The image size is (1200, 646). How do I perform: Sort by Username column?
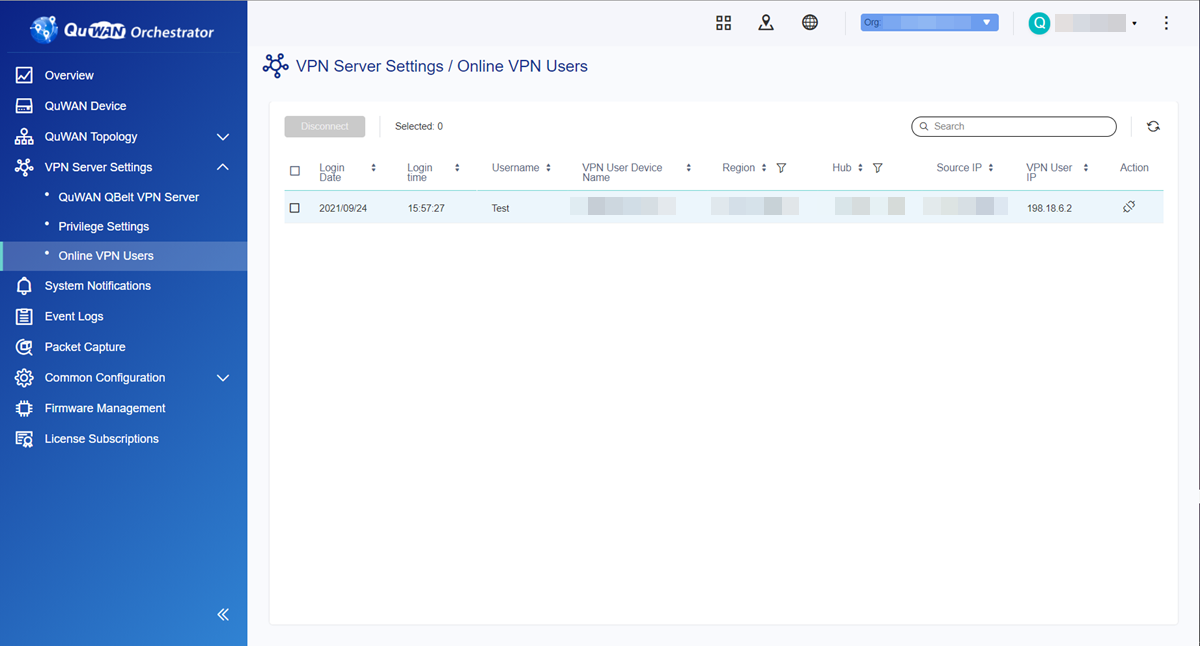549,168
